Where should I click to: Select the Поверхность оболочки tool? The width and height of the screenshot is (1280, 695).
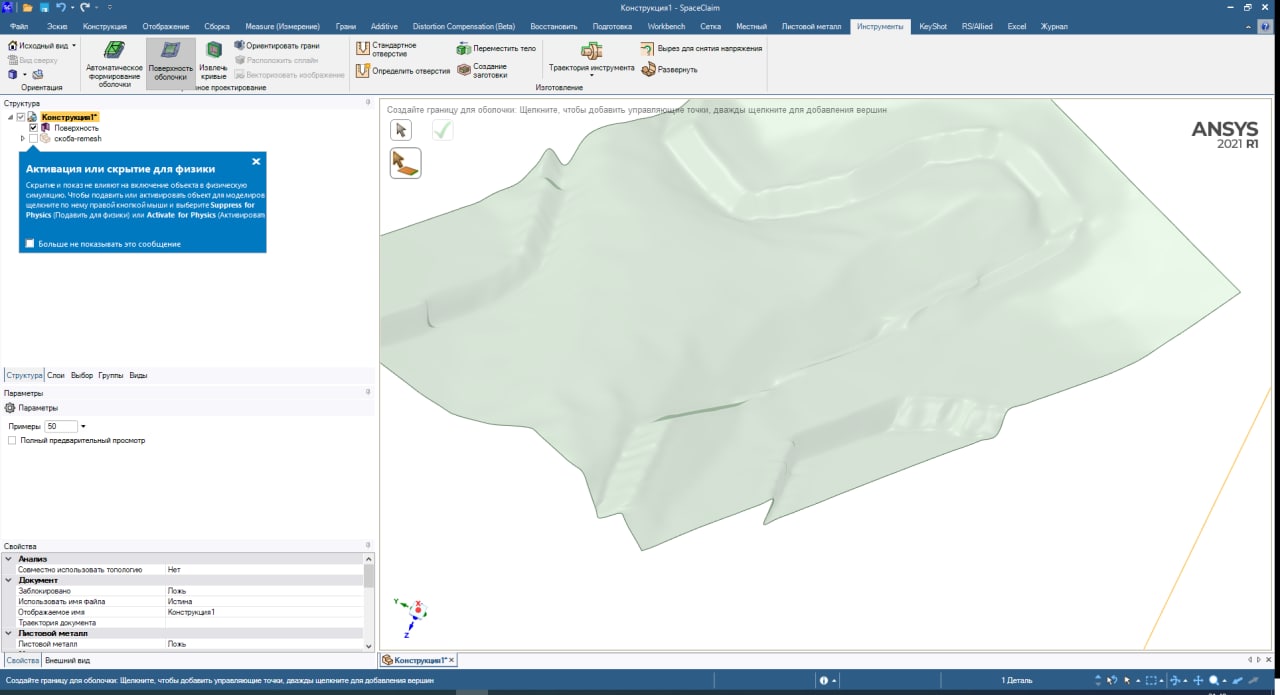(x=171, y=63)
